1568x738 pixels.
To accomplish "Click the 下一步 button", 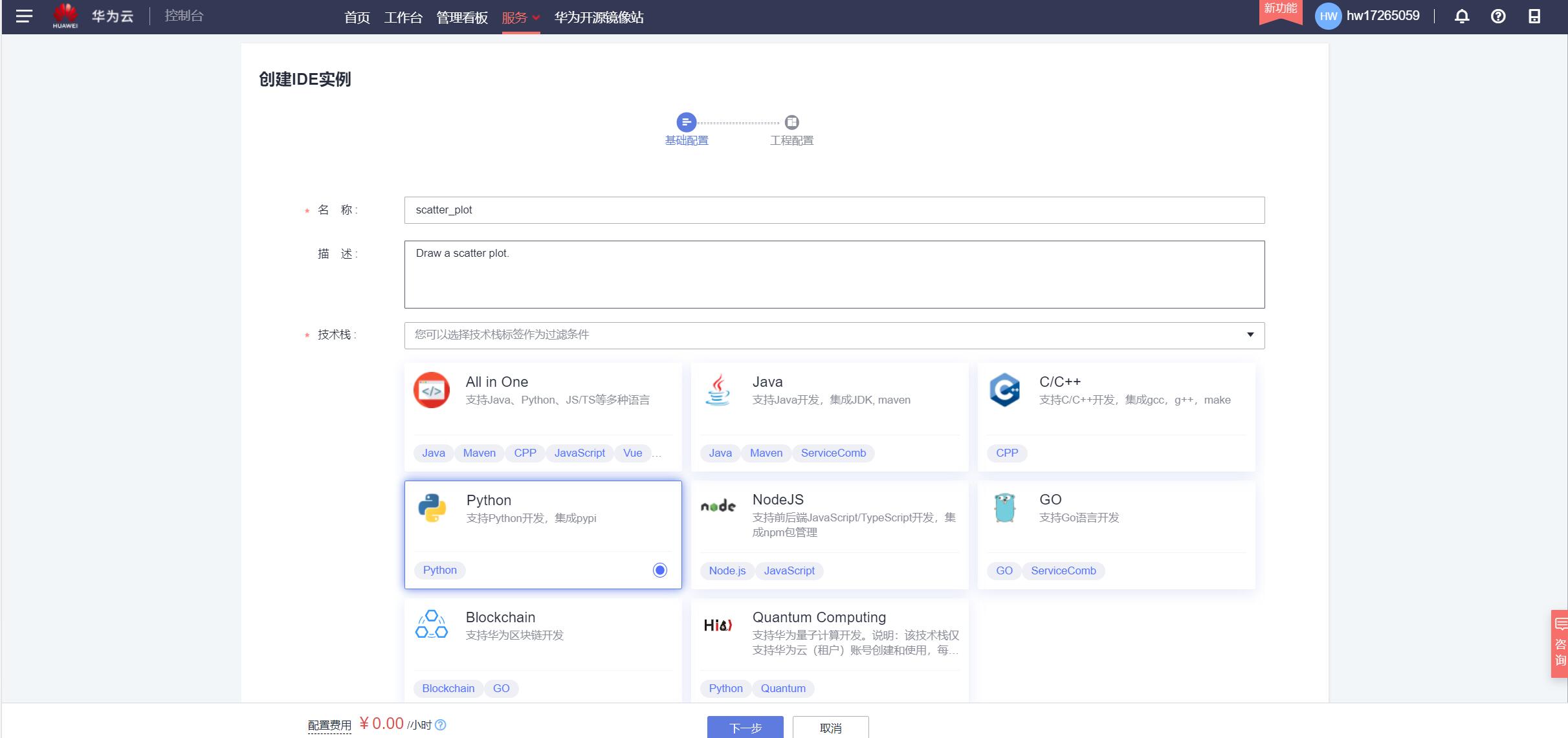I will click(745, 728).
